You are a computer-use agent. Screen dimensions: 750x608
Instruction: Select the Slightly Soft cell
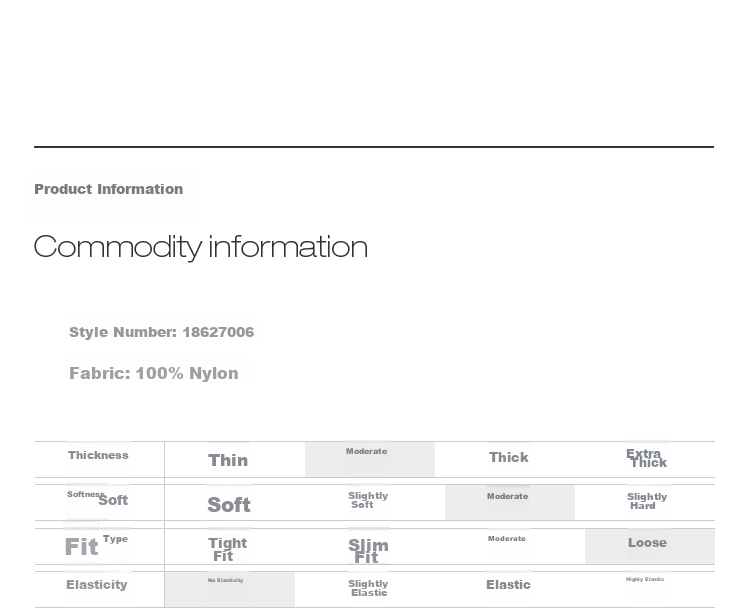[x=368, y=500]
